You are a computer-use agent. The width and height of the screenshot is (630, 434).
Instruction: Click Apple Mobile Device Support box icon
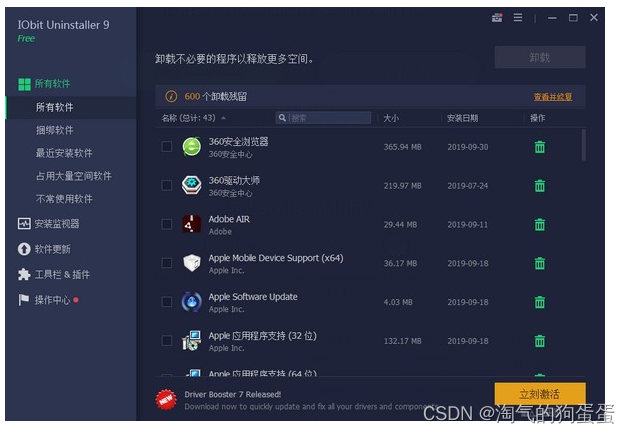[192, 263]
